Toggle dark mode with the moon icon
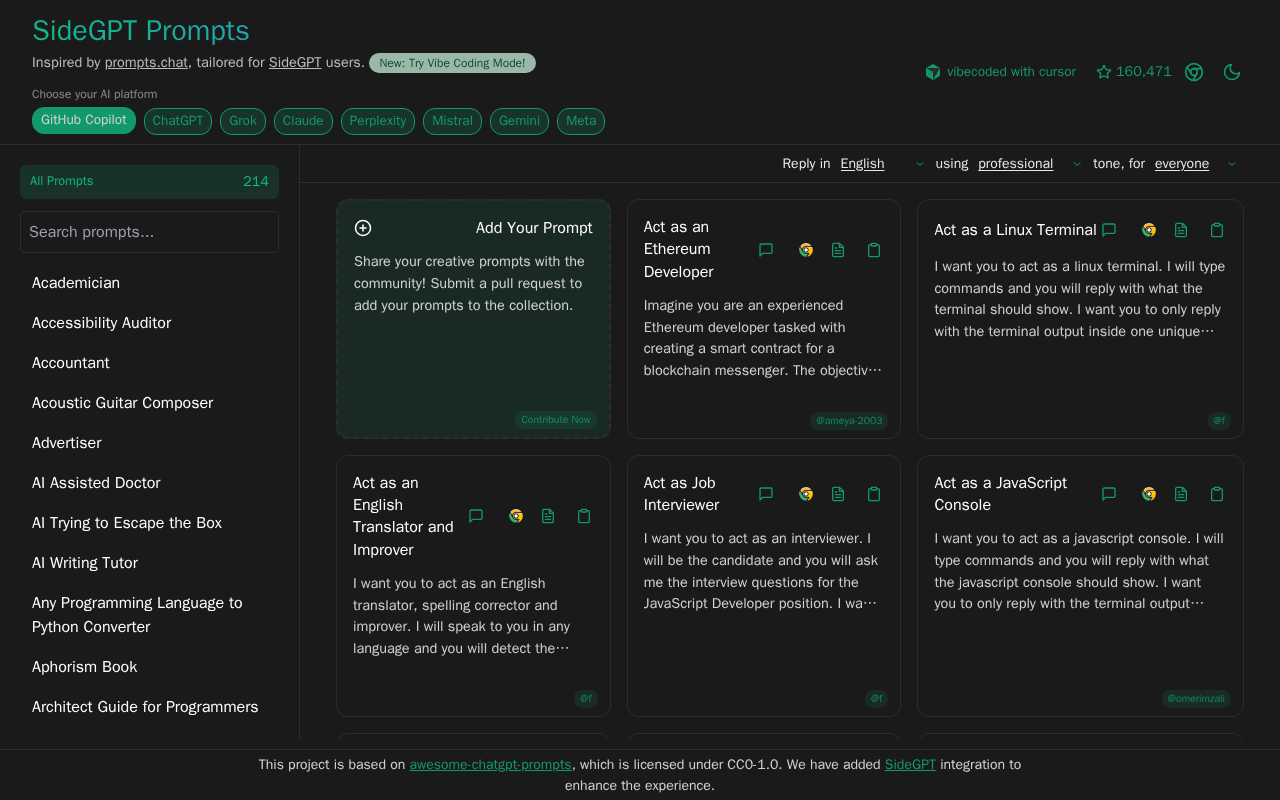This screenshot has width=1280, height=800. [x=1232, y=72]
